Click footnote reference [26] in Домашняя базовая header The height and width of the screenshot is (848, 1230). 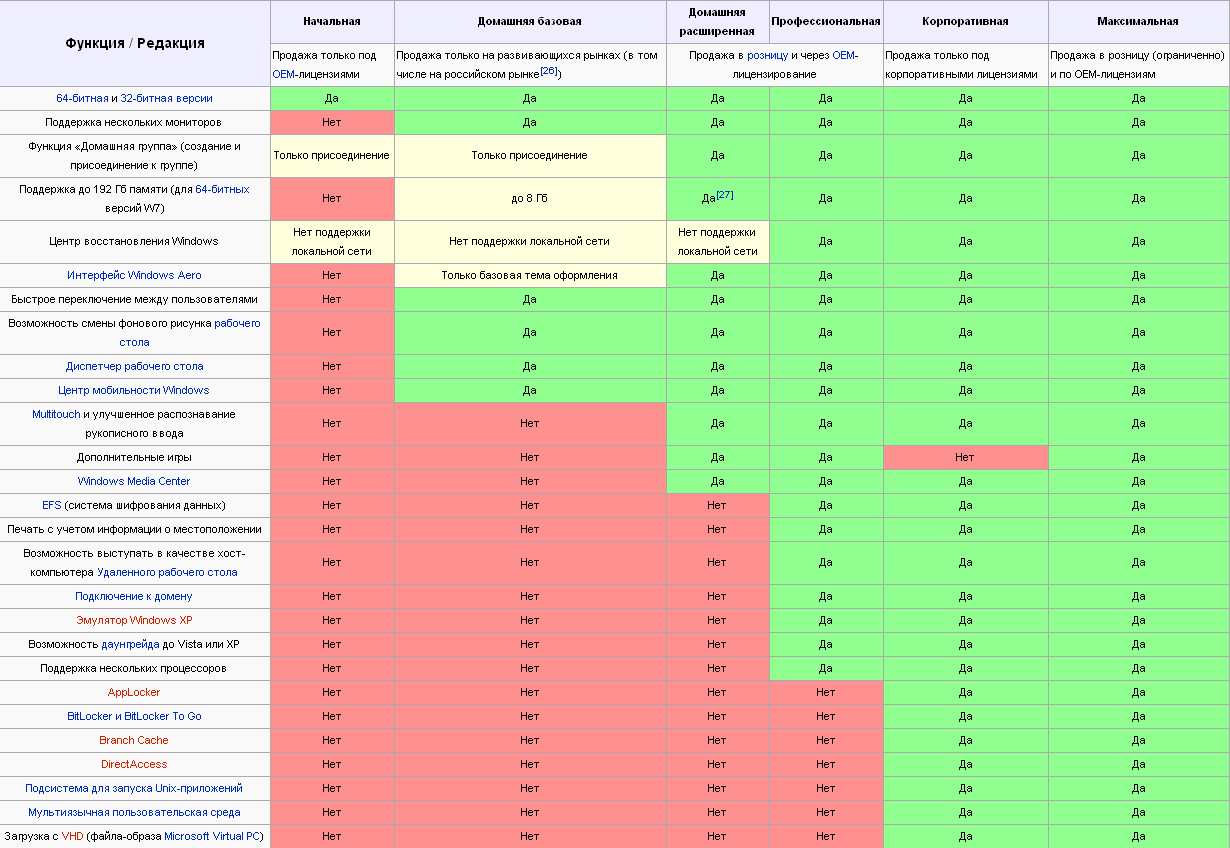[x=549, y=71]
